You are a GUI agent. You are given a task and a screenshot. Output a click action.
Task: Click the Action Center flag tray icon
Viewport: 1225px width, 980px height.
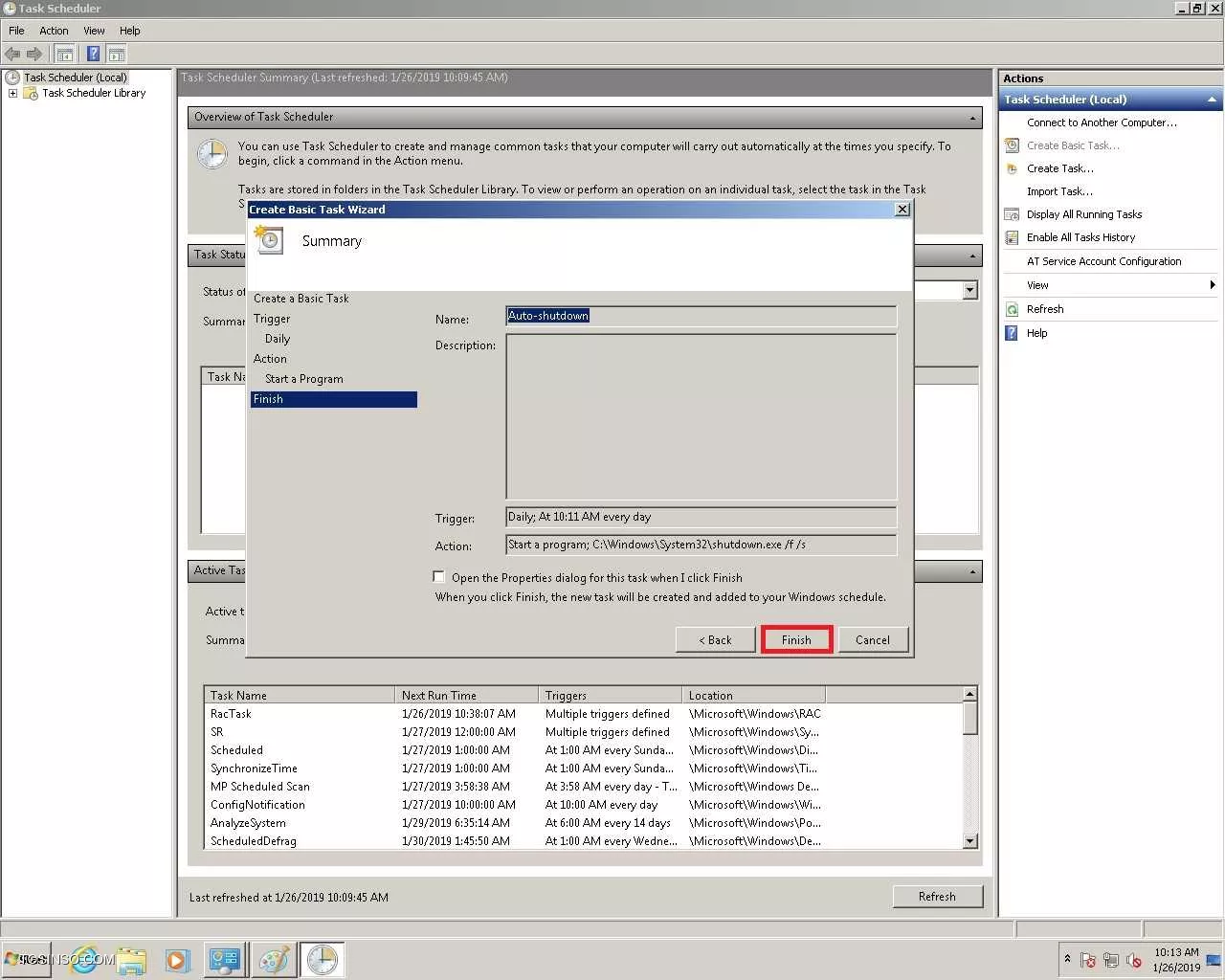(1087, 960)
